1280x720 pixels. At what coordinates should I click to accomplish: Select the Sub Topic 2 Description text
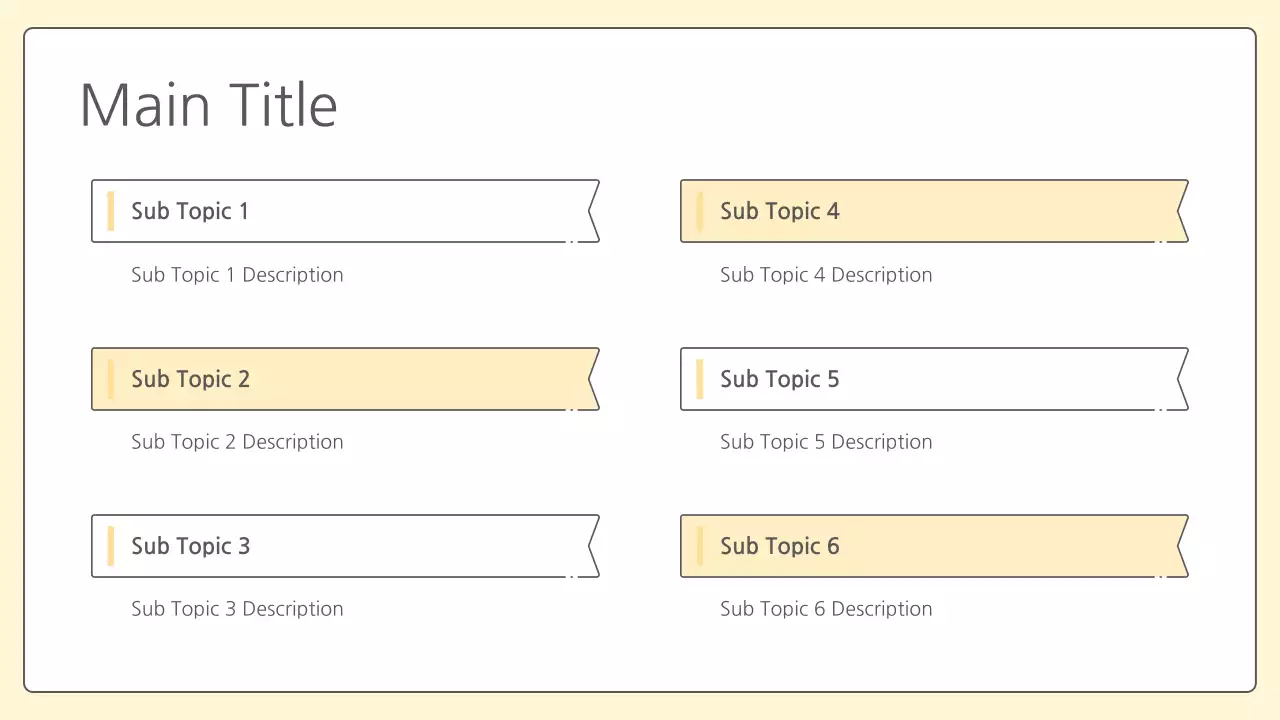(237, 442)
